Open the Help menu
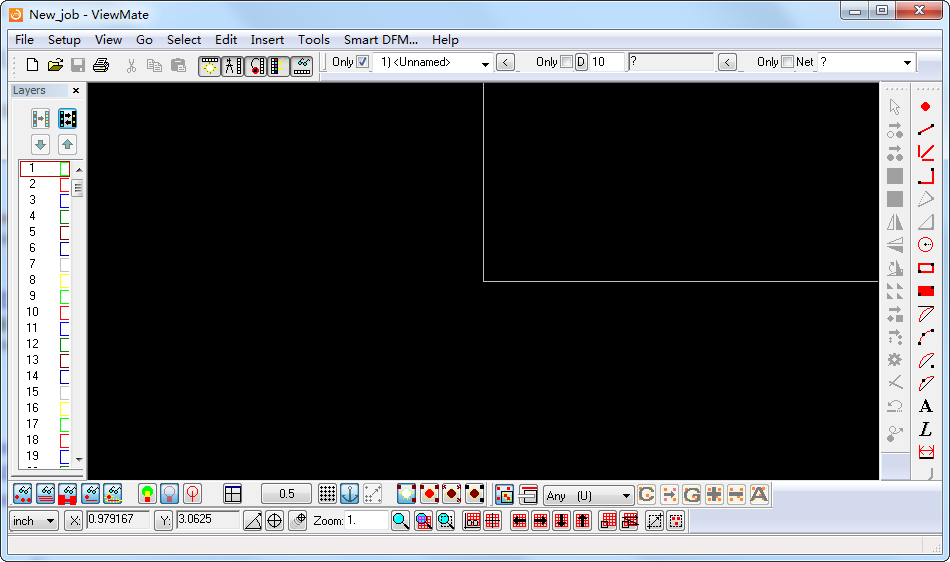This screenshot has width=950, height=562. pos(445,40)
